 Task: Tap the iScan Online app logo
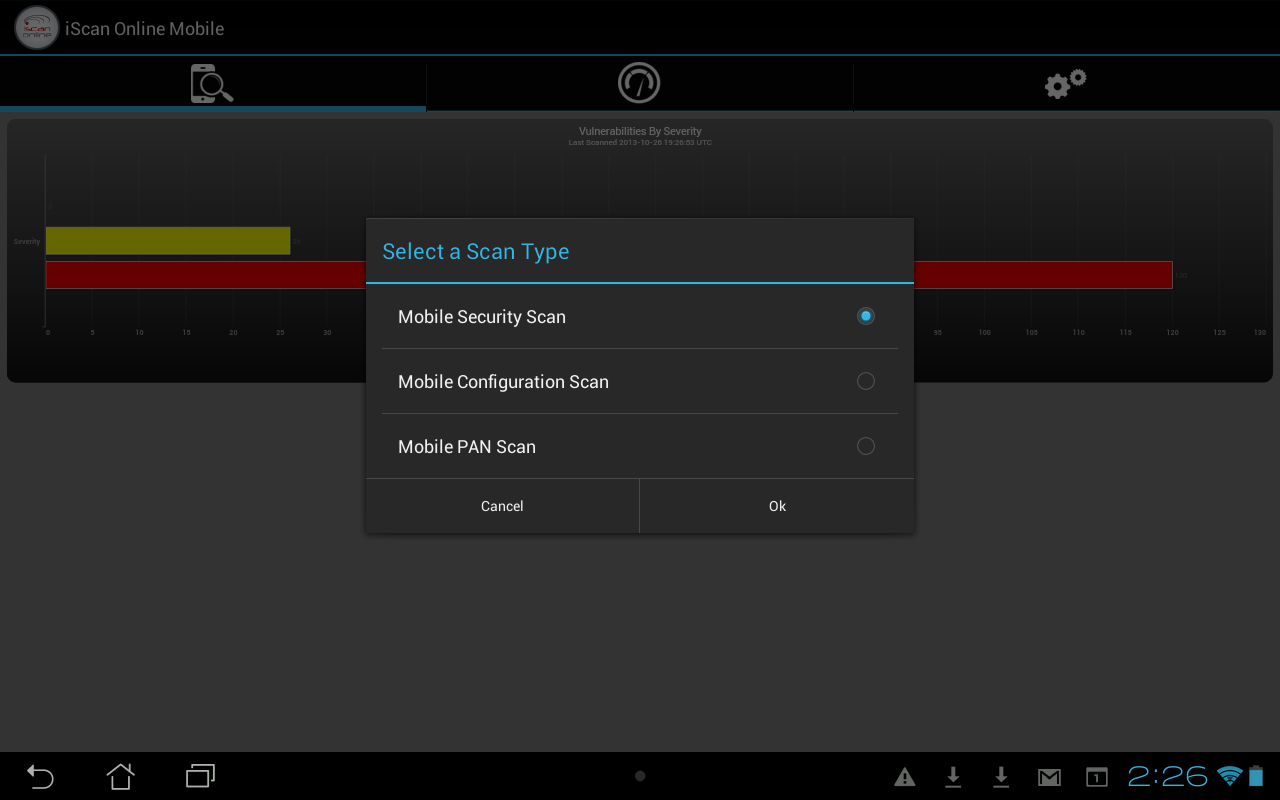click(37, 28)
